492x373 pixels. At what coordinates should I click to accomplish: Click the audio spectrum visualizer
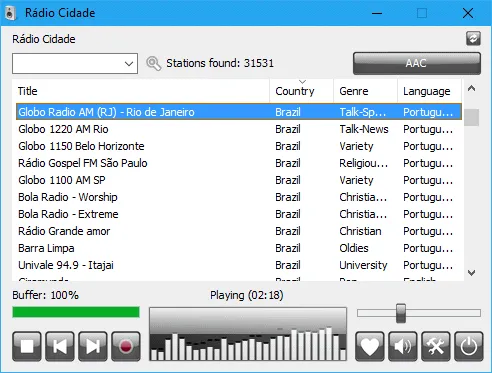248,334
